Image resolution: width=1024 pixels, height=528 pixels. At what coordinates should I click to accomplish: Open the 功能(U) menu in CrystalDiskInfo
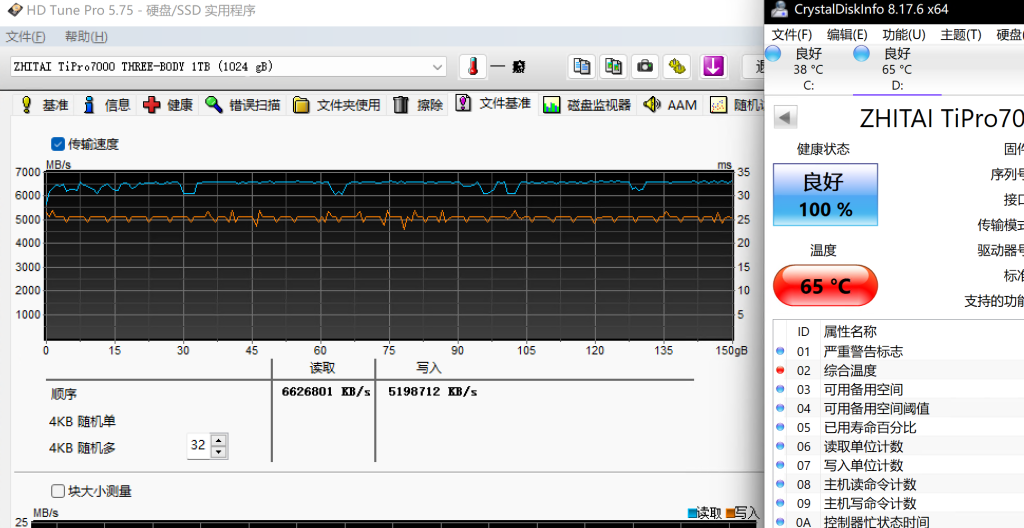(903, 35)
